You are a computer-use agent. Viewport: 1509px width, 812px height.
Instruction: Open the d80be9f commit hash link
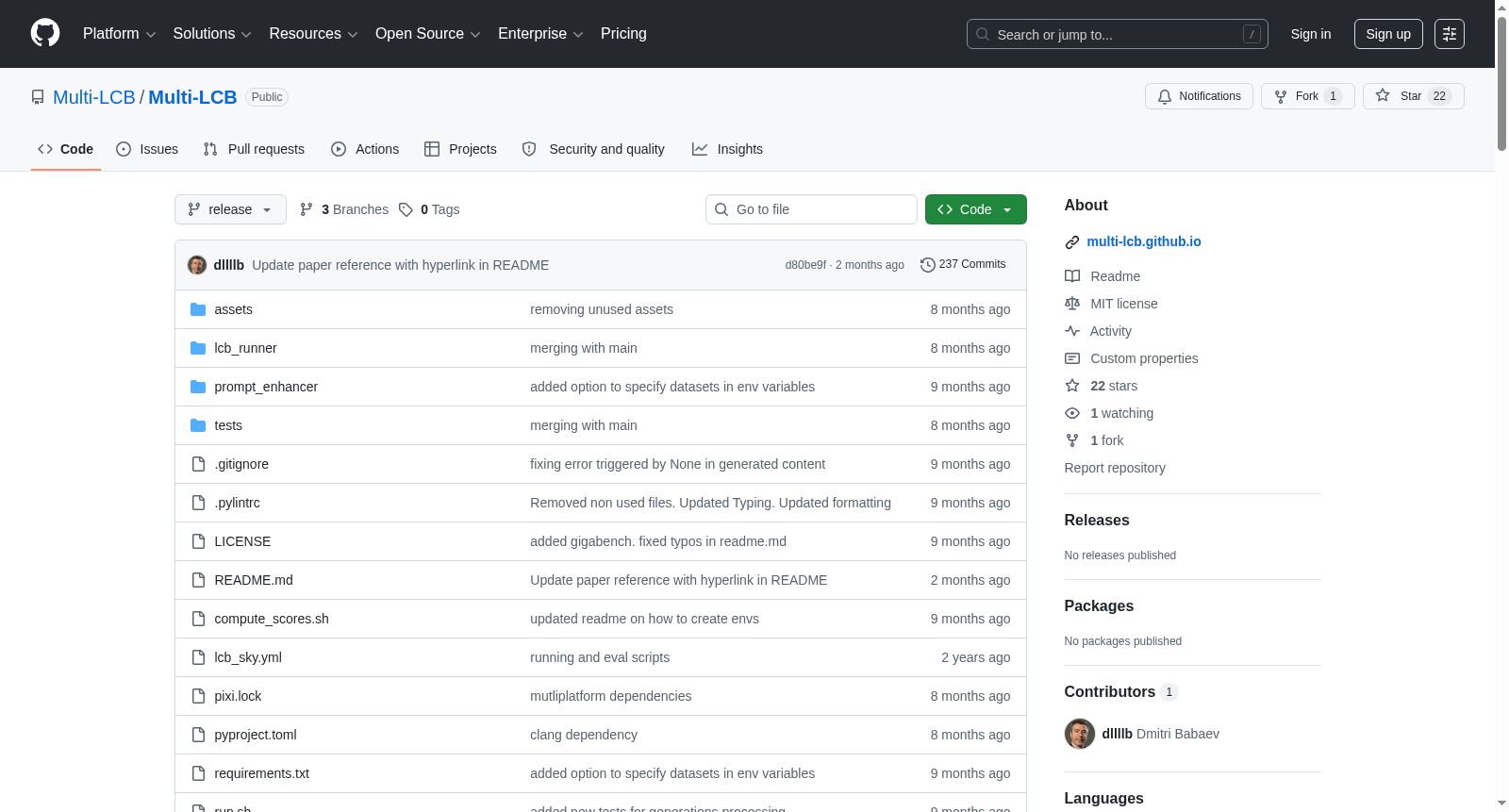pyautogui.click(x=805, y=265)
